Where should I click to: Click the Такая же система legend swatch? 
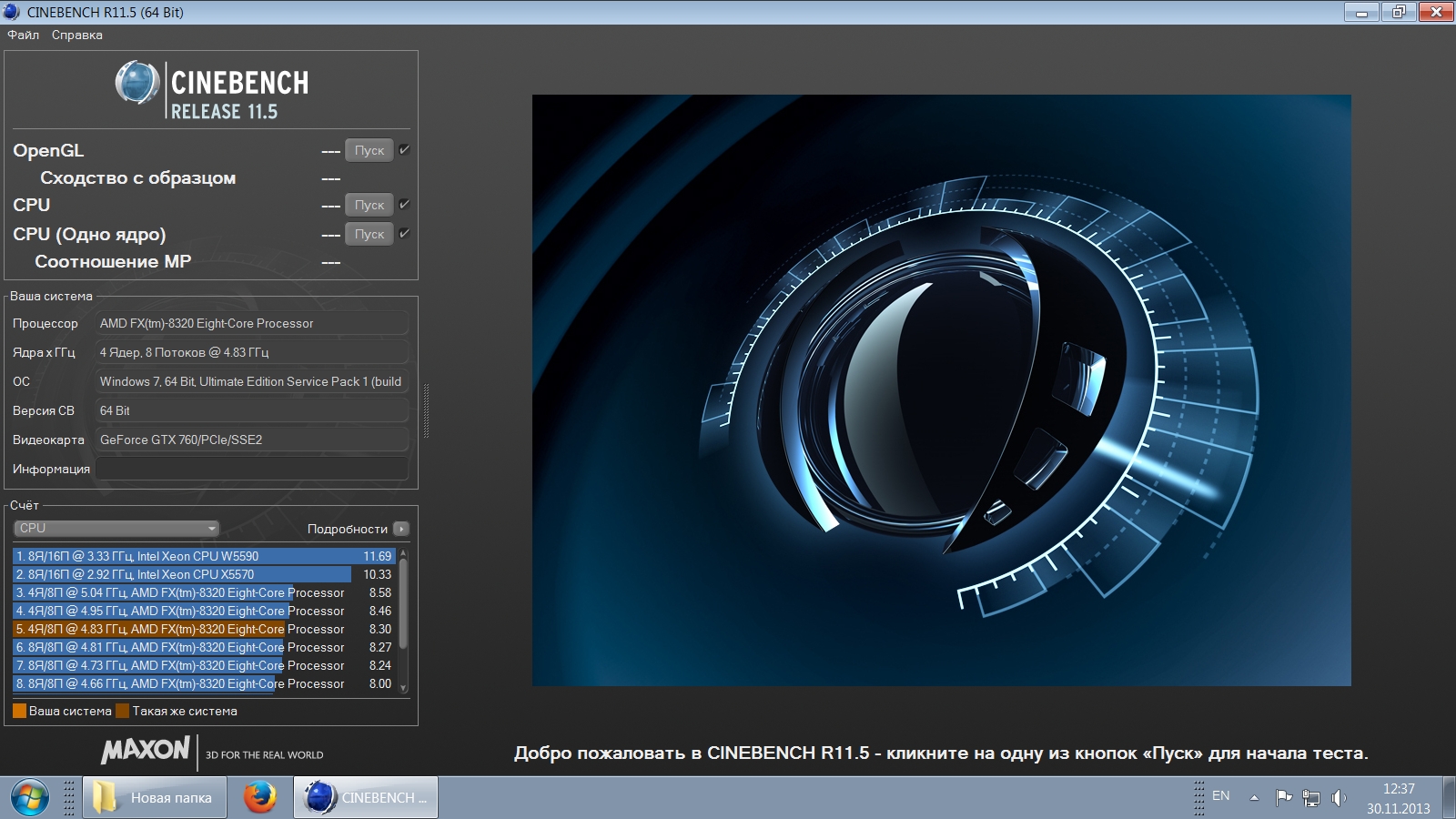[123, 711]
